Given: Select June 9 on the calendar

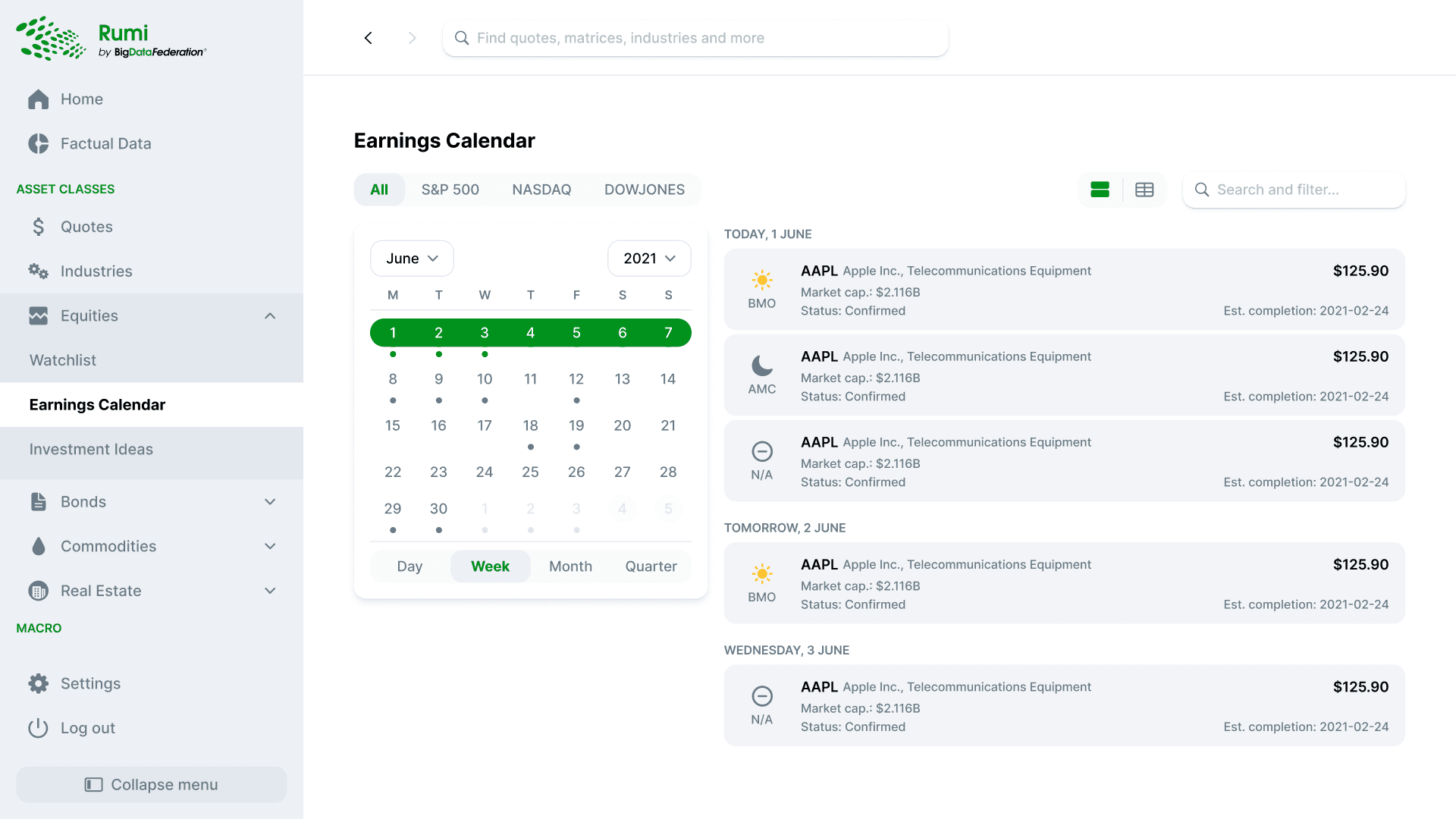Looking at the screenshot, I should pyautogui.click(x=439, y=379).
